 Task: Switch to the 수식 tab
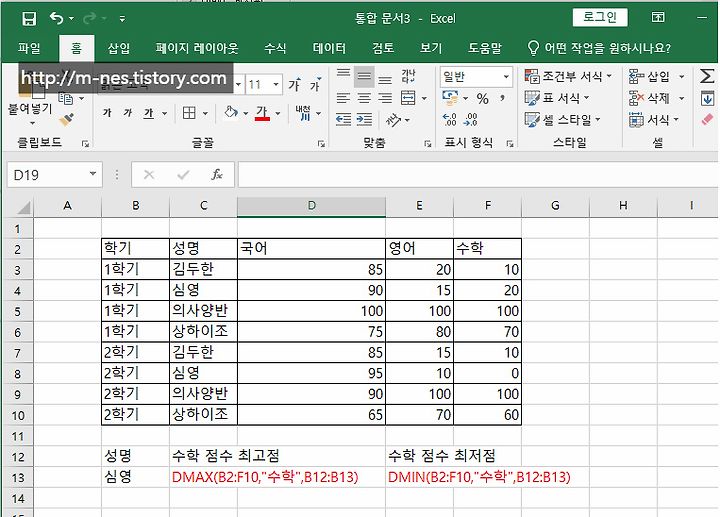(x=275, y=48)
